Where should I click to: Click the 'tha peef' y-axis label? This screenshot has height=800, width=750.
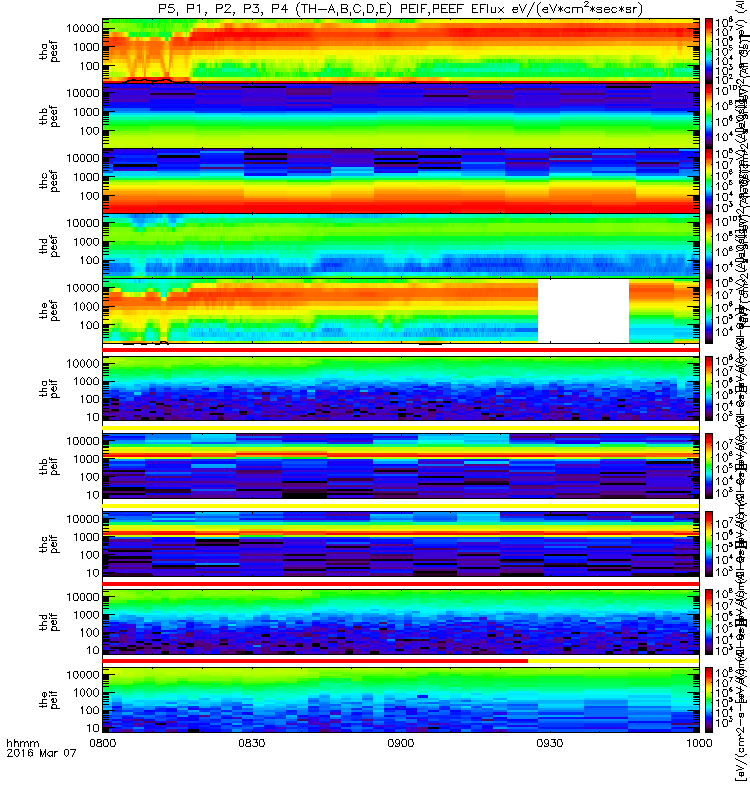(x=49, y=52)
